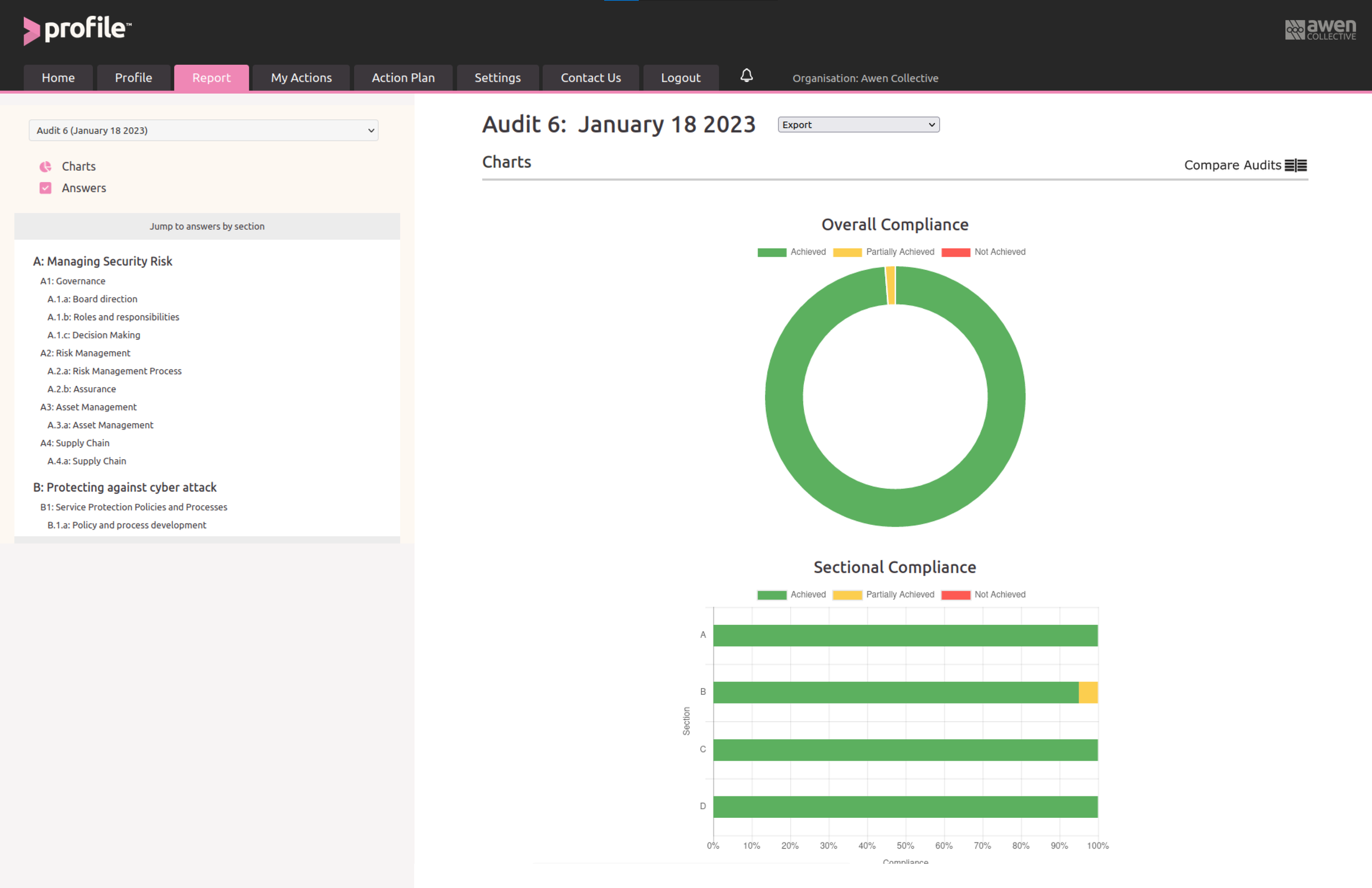Jump to A.1.c: Decision Making
1372x888 pixels.
tap(94, 335)
